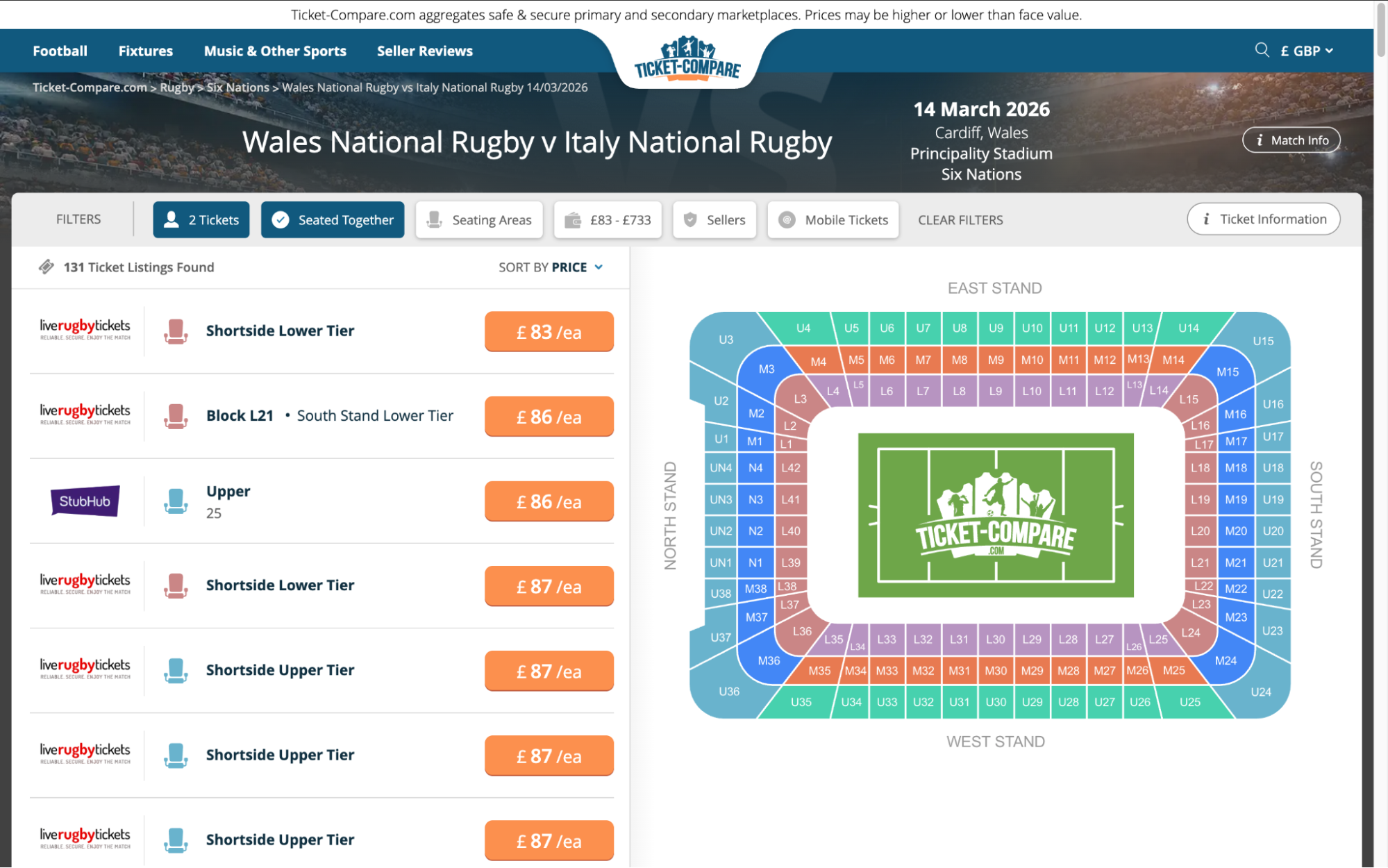This screenshot has width=1388, height=868.
Task: Open the Football menu
Action: 60,50
